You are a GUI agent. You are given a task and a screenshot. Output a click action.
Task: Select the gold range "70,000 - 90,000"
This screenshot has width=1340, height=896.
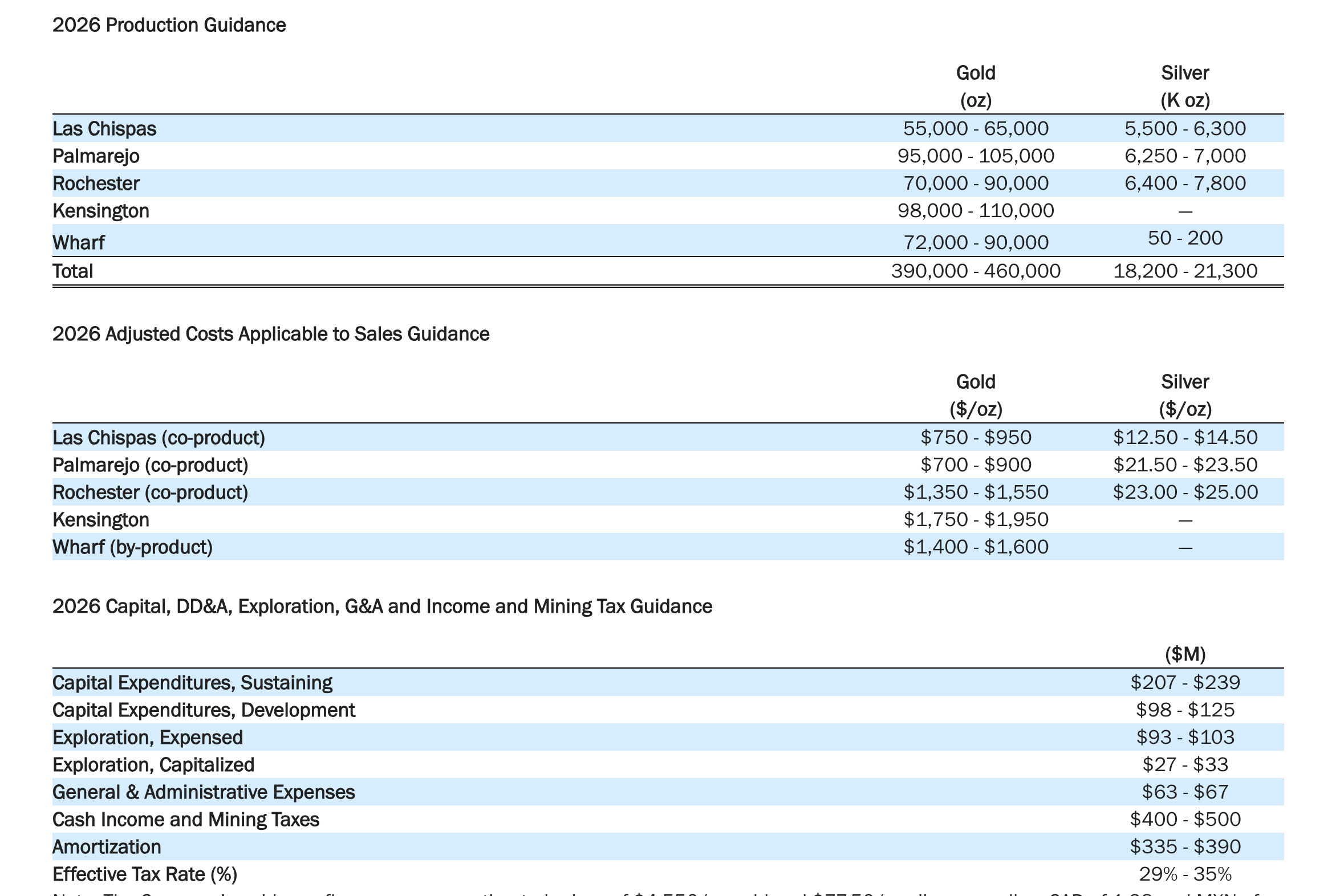point(976,184)
